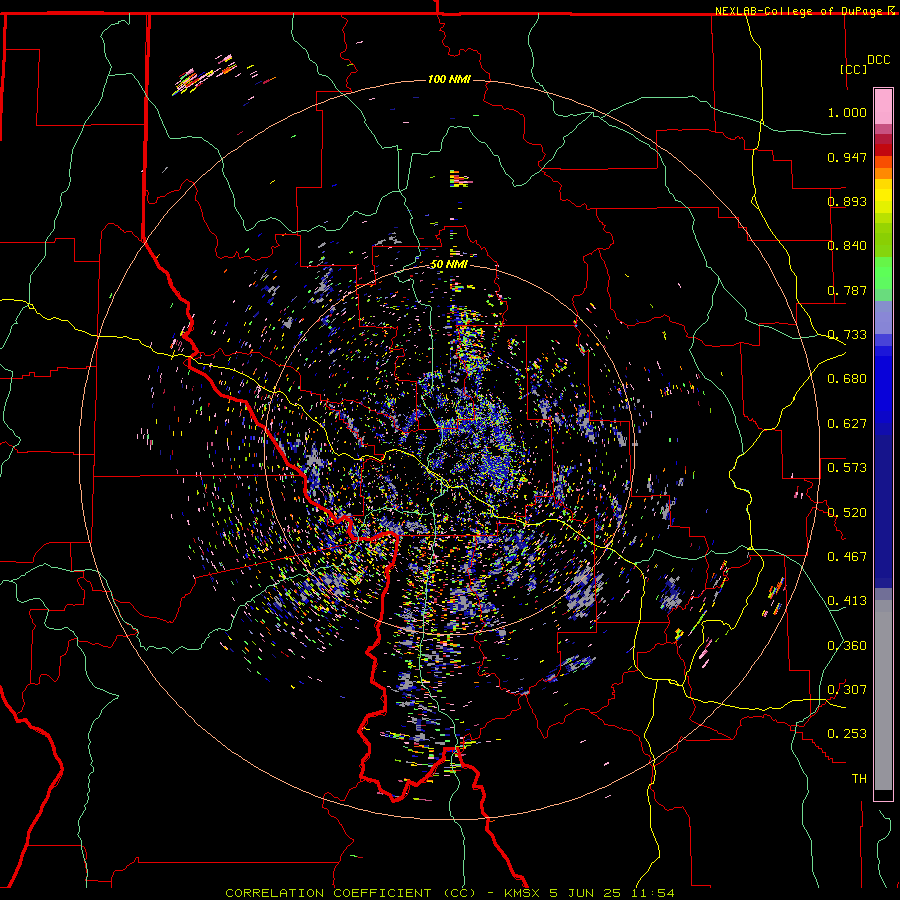
Task: Pick the pink segment atop the color bar
Action: 883,106
